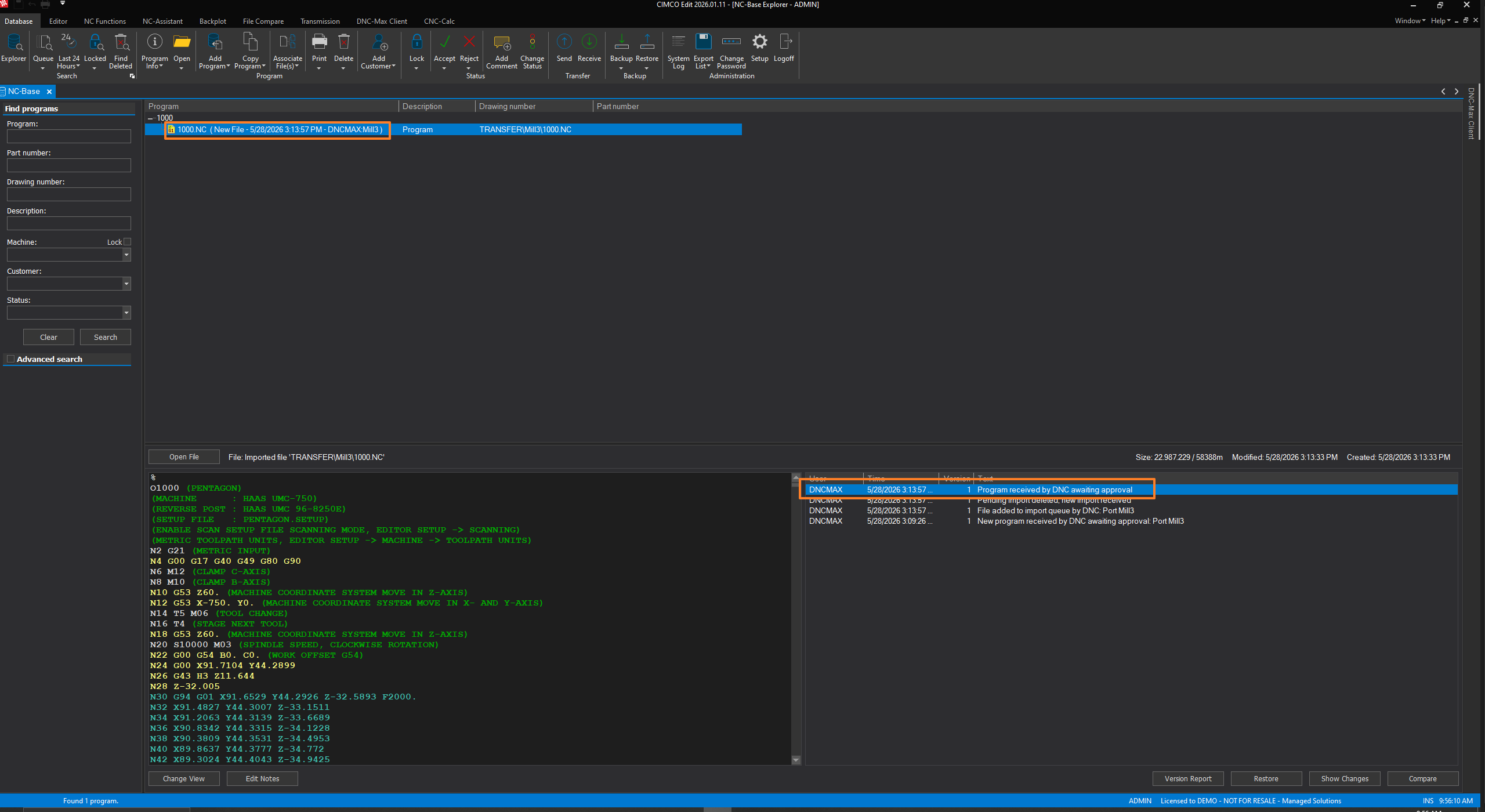
Task: Click the Program search input field
Action: [69, 136]
